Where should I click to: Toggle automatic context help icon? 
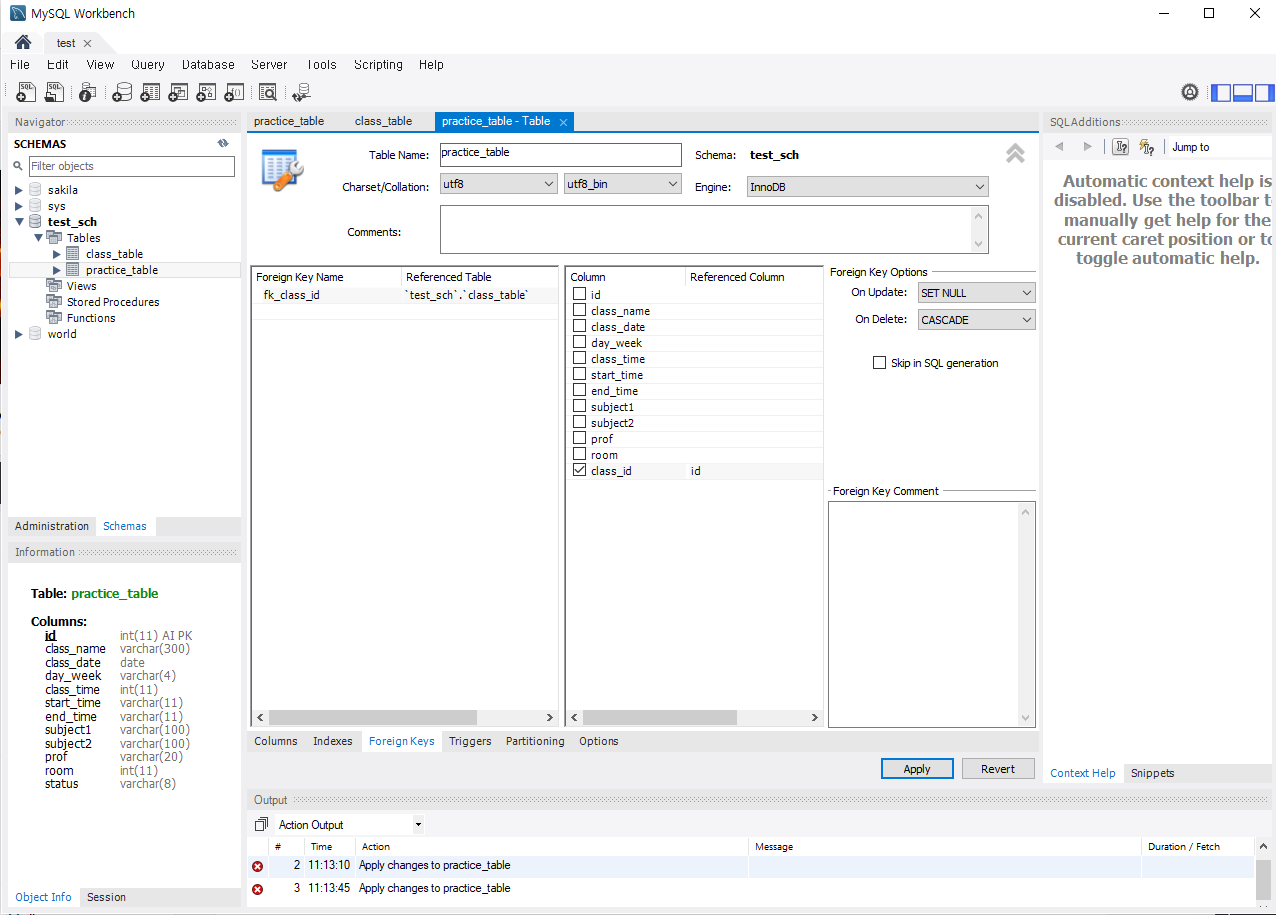[1147, 147]
